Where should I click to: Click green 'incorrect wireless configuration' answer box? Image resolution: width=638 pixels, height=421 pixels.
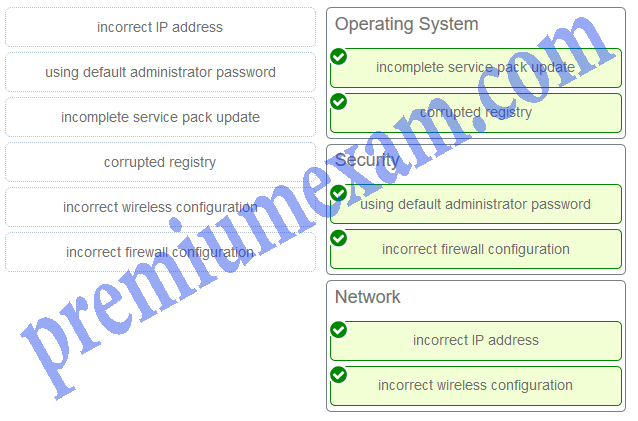pos(476,386)
